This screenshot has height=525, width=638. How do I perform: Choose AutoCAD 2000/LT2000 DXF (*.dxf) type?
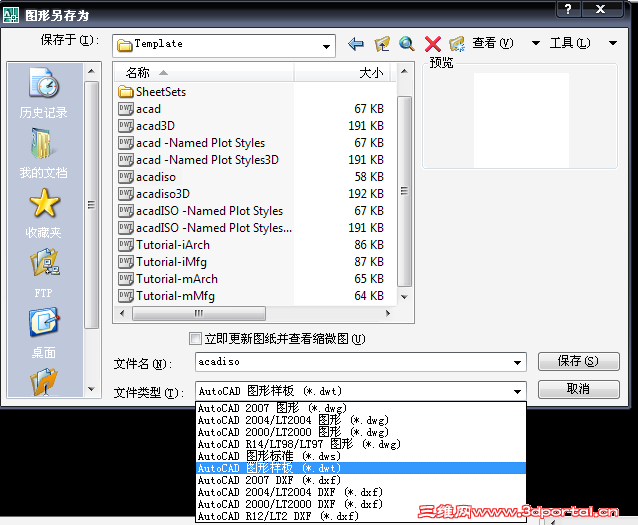(361, 504)
